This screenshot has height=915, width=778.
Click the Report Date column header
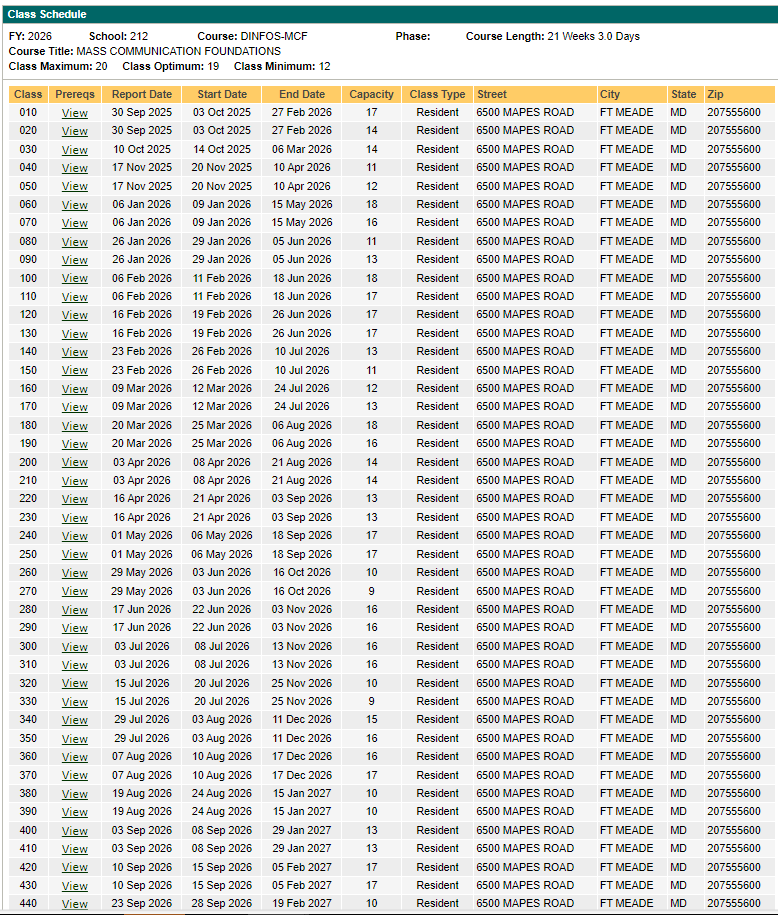coord(142,95)
